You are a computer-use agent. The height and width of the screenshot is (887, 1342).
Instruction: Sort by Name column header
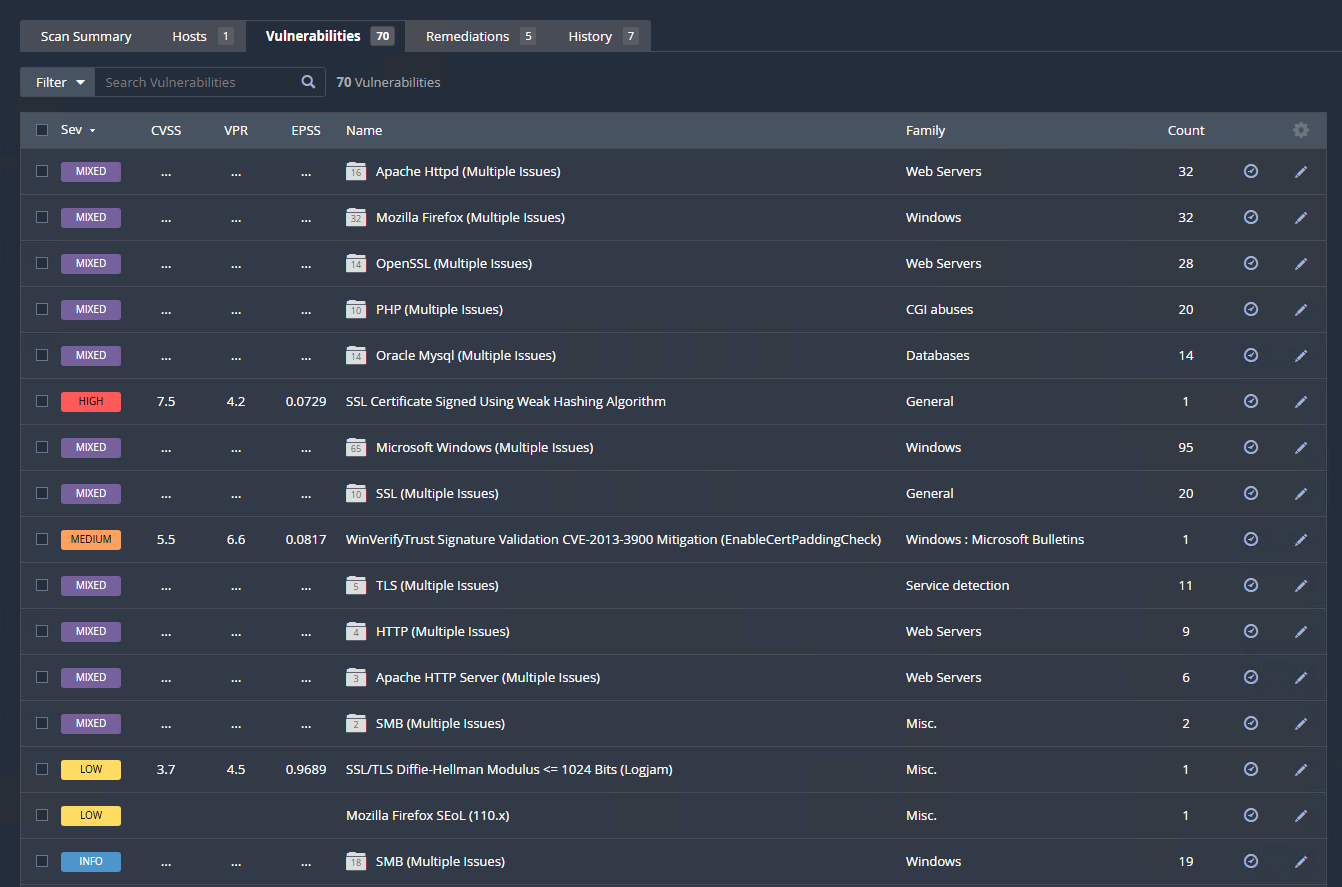[364, 130]
